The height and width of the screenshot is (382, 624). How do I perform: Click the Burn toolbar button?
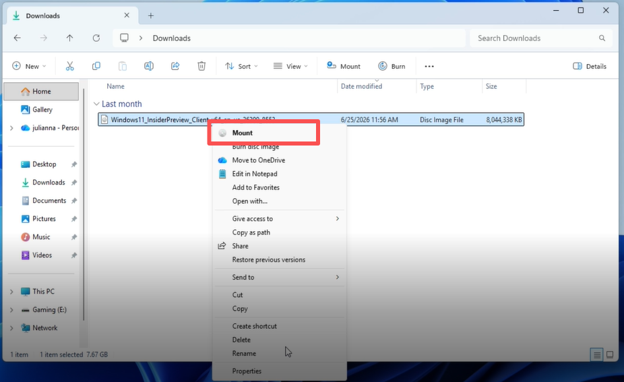pyautogui.click(x=392, y=66)
